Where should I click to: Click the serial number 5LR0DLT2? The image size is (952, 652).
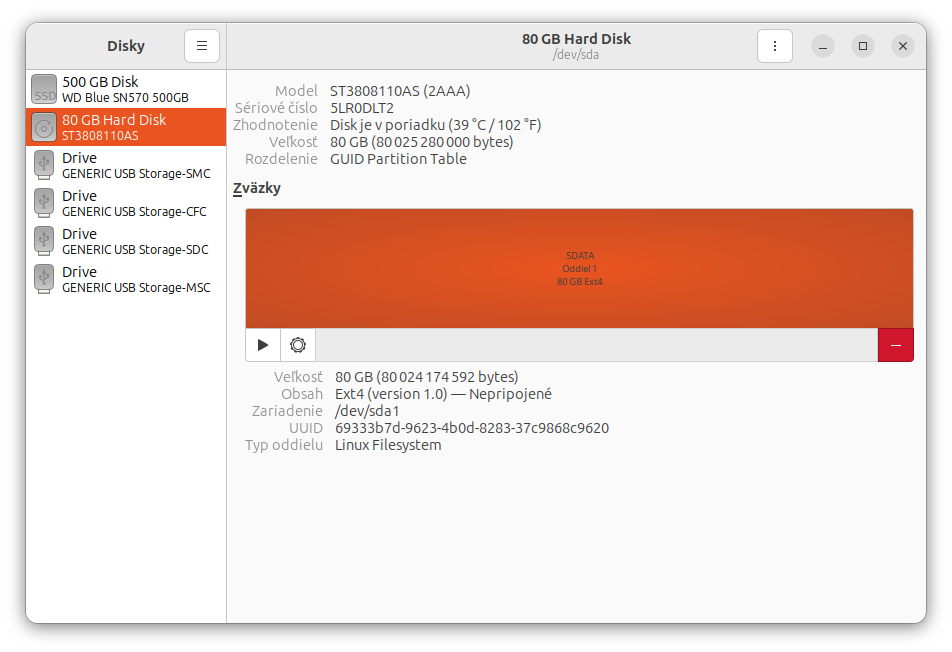tap(362, 108)
